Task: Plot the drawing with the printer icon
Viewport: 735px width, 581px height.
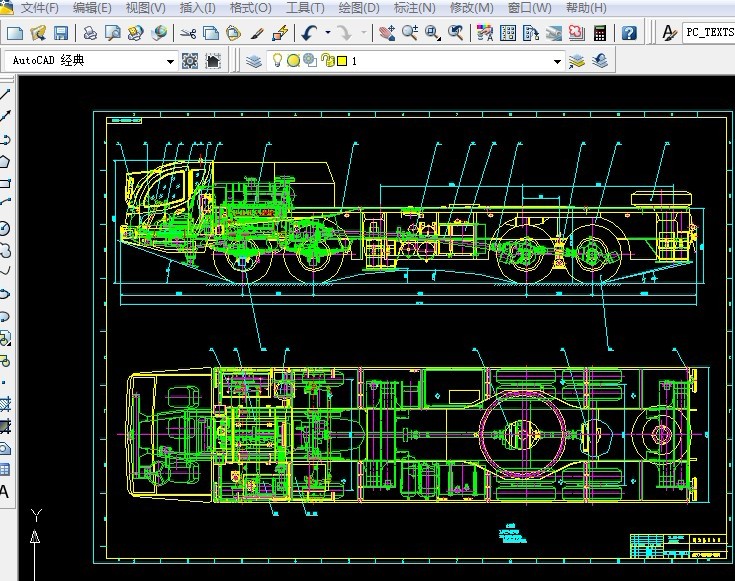Action: click(90, 33)
